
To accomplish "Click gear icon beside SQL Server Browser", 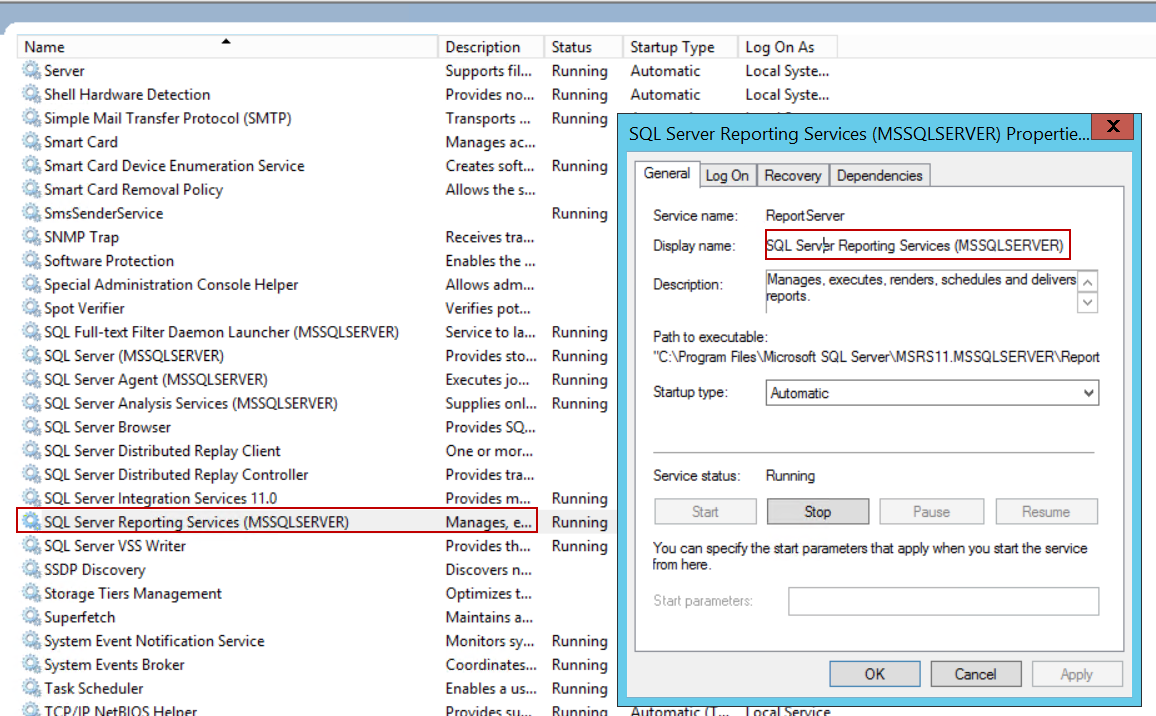I will pos(32,428).
